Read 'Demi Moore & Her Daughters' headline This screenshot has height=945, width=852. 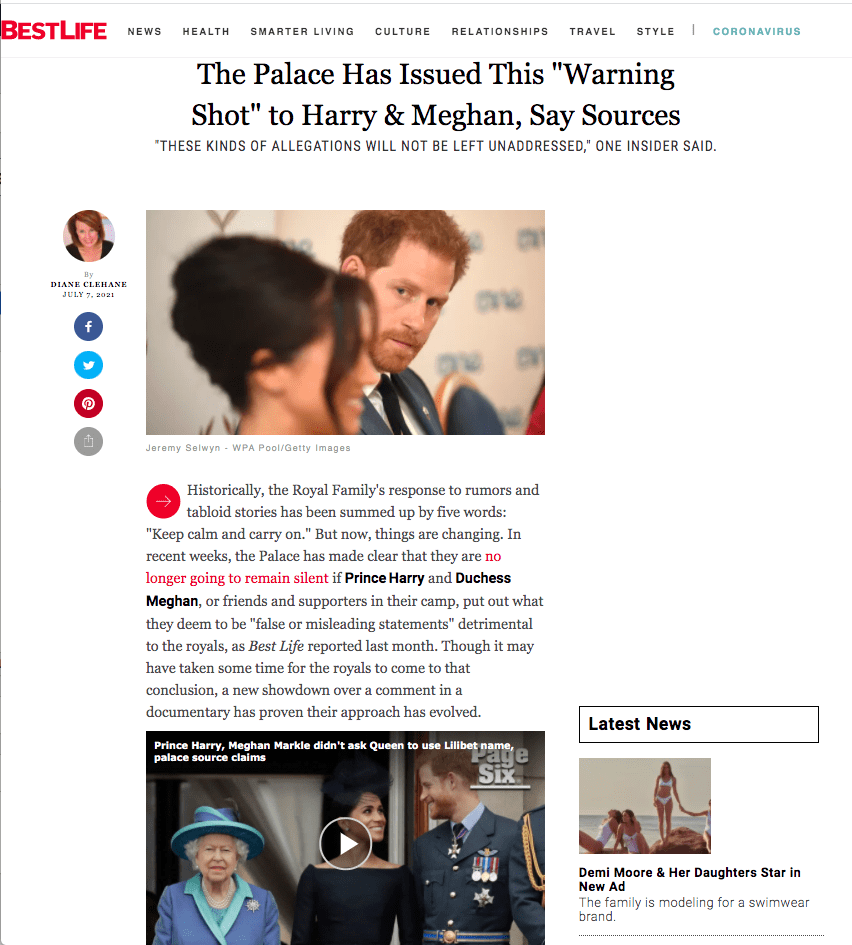click(690, 879)
